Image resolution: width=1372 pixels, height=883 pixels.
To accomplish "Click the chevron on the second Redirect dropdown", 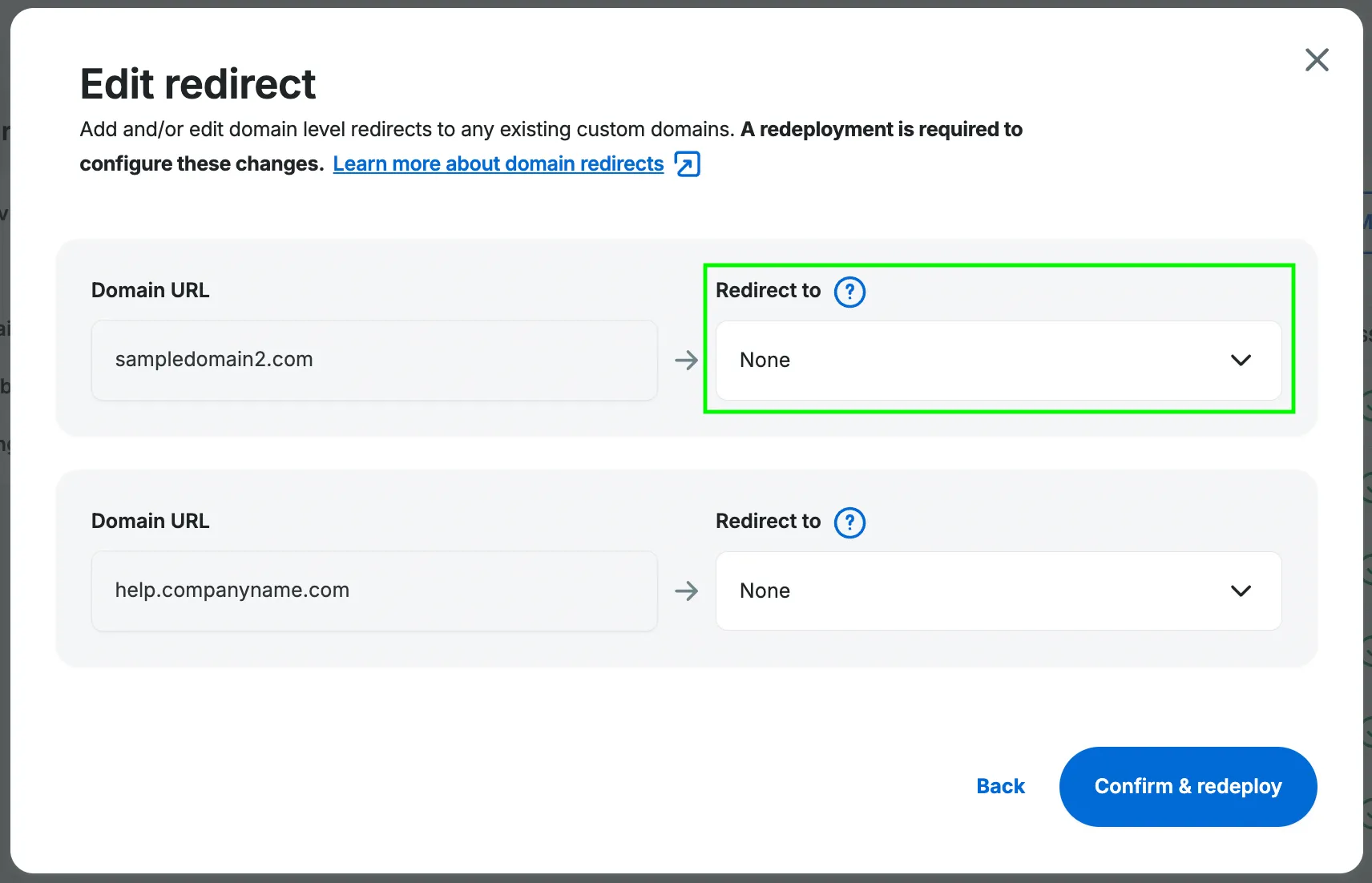I will pos(1241,591).
